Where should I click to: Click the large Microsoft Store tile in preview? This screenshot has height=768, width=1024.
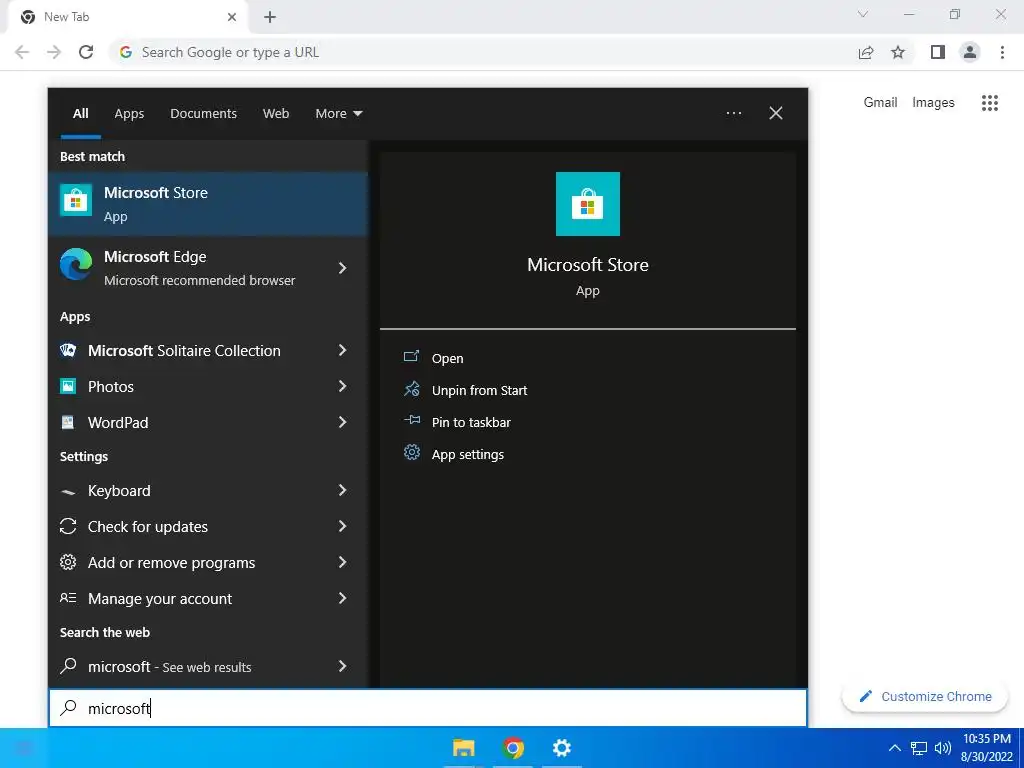pos(588,204)
